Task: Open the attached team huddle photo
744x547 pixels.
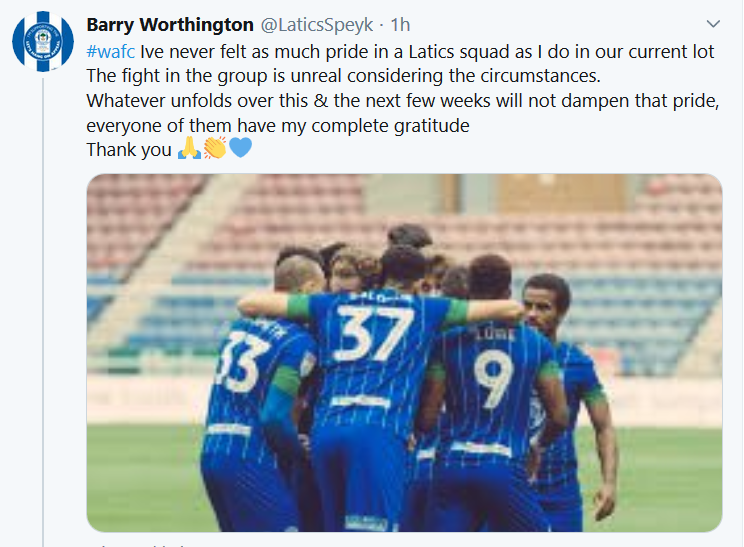Action: 404,352
